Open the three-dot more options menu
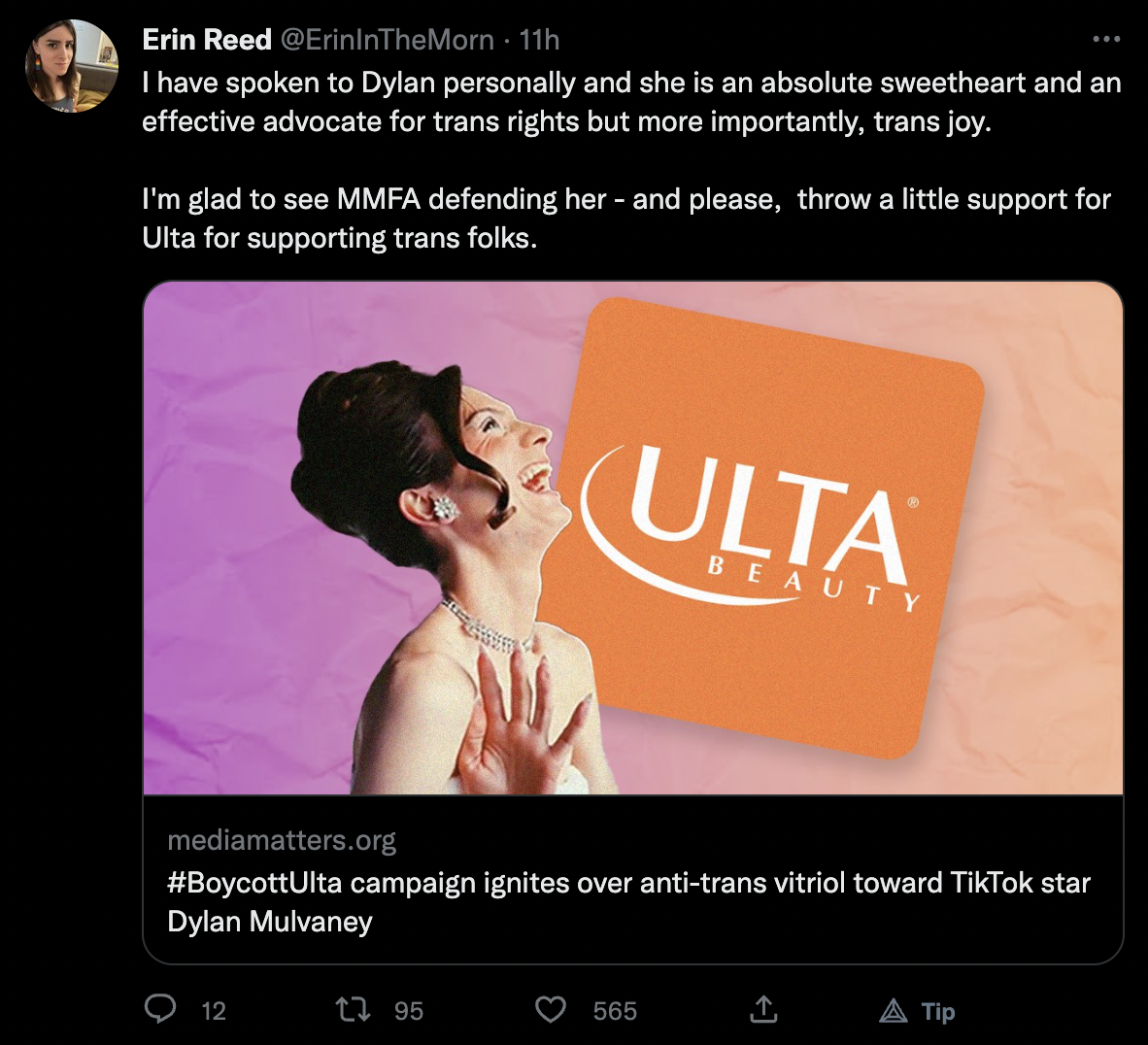 click(1106, 40)
